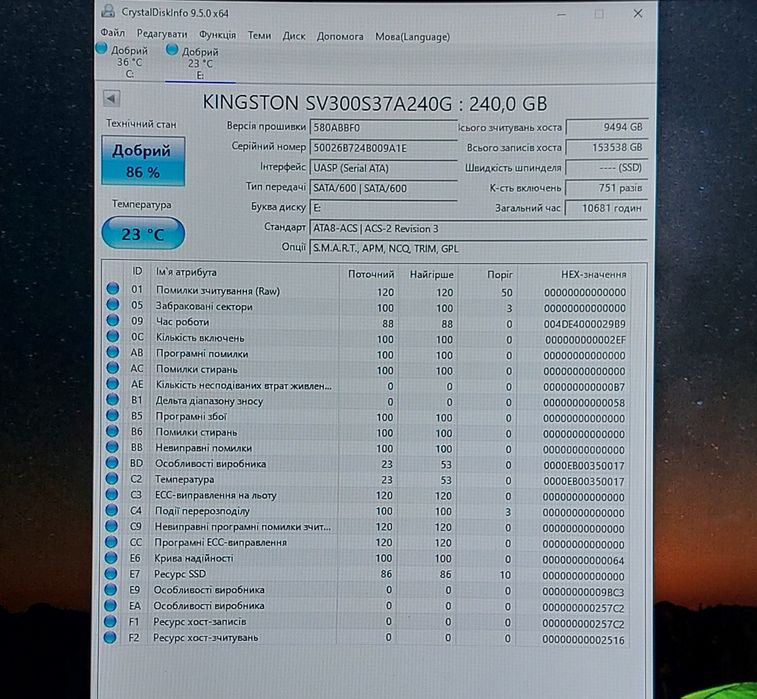Viewport: 757px width, 699px height.
Task: Click the status icon for attribute AB
Action: click(x=112, y=352)
